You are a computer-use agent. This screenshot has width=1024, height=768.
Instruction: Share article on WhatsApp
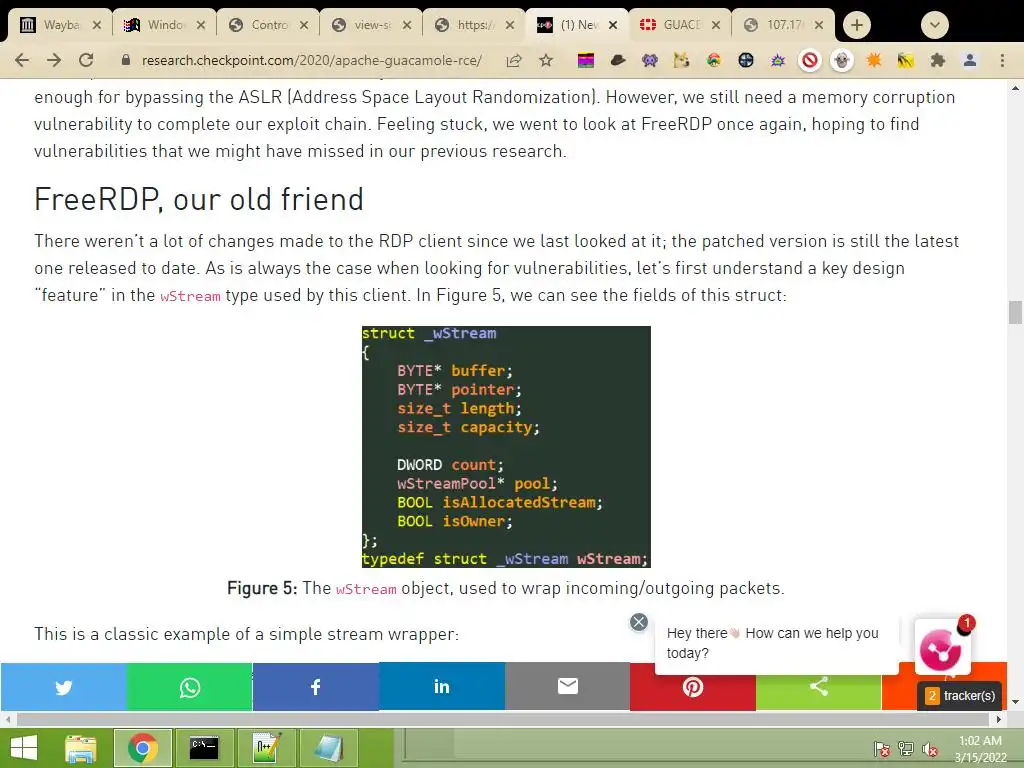coord(189,687)
